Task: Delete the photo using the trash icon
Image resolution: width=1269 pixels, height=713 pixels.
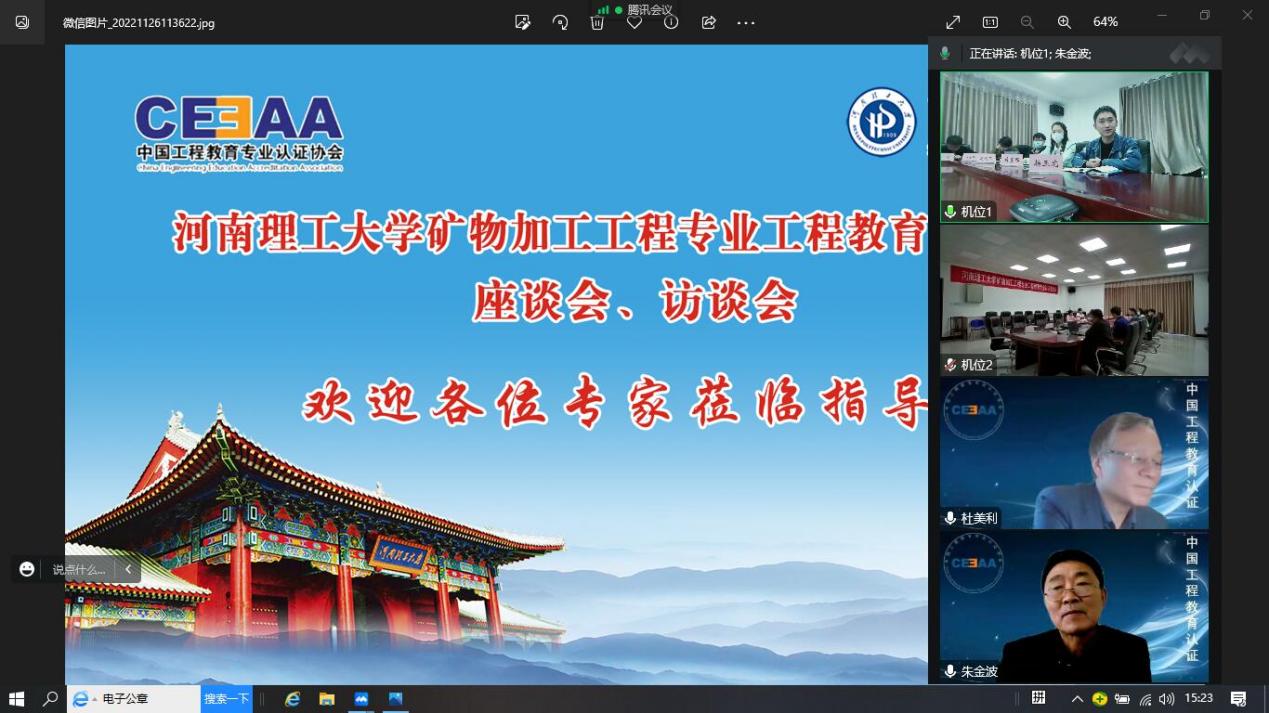Action: 597,22
